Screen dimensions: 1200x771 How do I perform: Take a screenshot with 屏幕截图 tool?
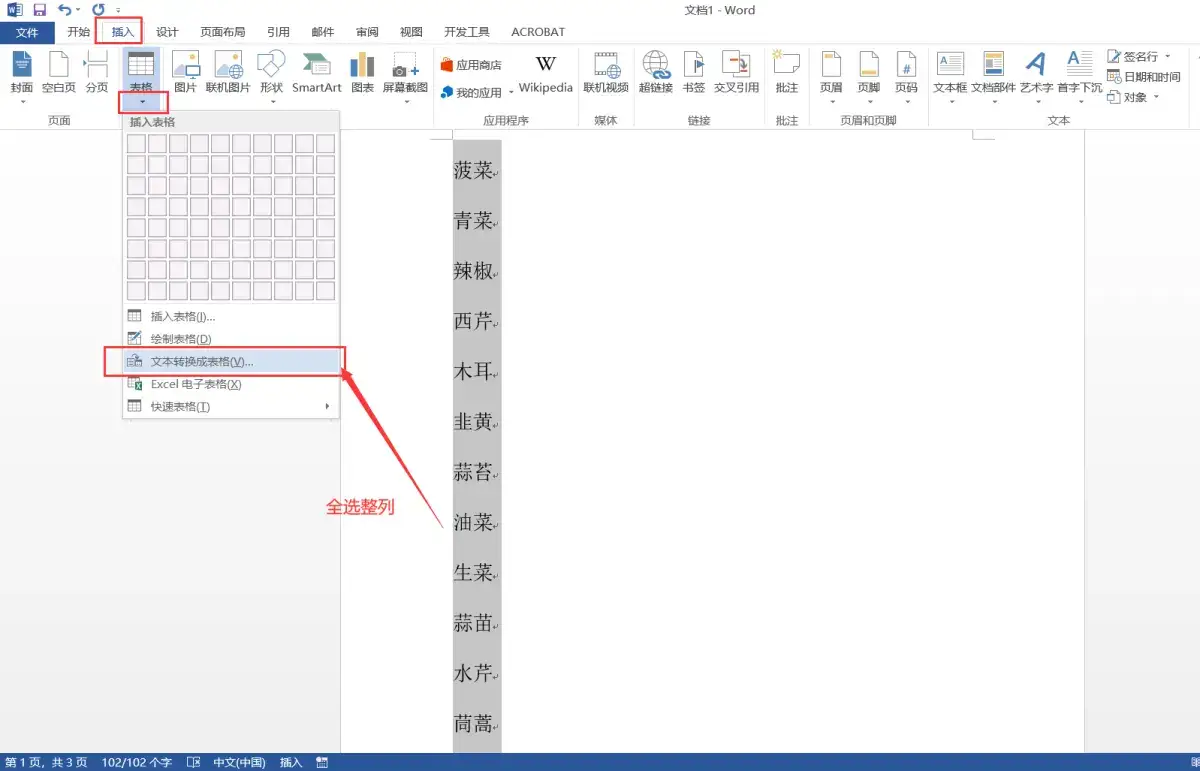point(404,75)
